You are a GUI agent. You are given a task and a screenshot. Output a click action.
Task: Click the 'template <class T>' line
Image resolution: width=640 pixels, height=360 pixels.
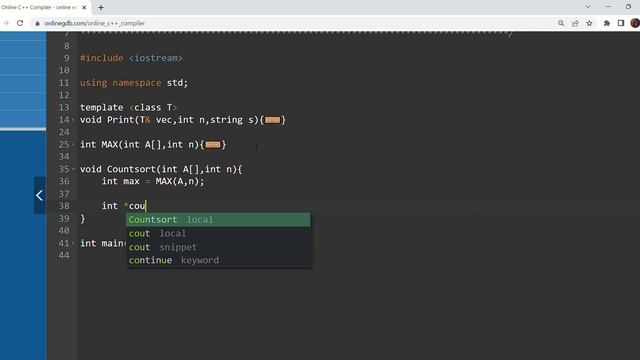(129, 107)
